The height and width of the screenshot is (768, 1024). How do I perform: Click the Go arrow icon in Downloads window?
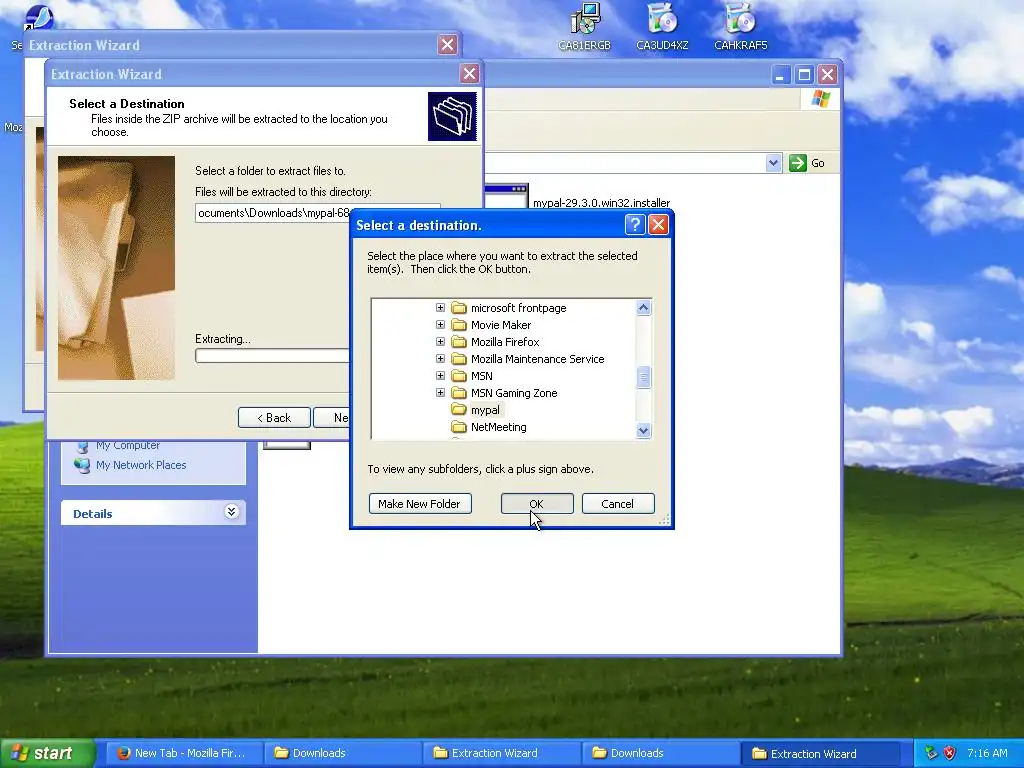click(x=797, y=163)
